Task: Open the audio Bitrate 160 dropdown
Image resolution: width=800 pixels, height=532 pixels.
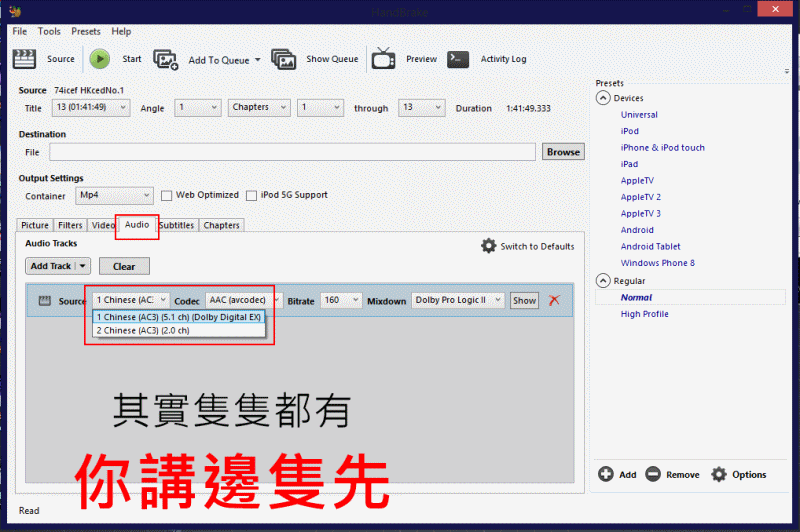Action: tap(341, 300)
